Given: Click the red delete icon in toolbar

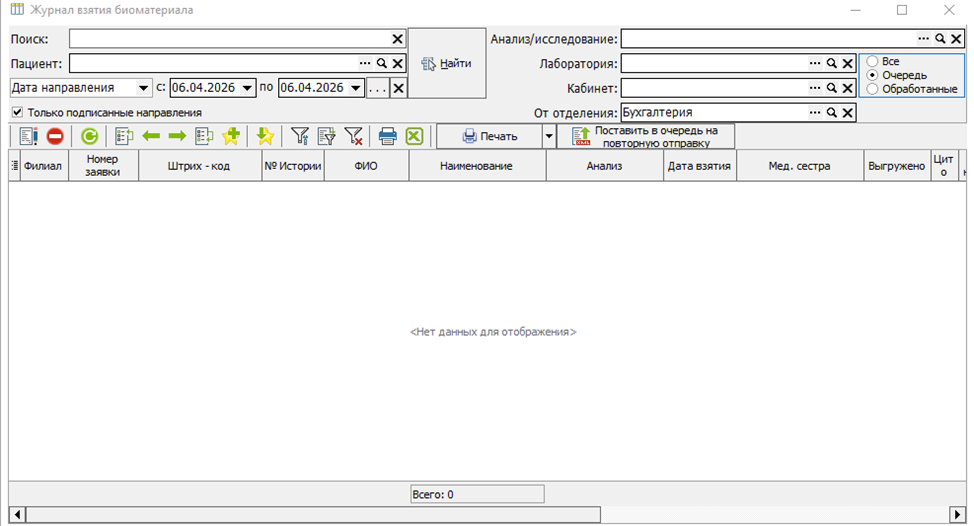Looking at the screenshot, I should (55, 137).
